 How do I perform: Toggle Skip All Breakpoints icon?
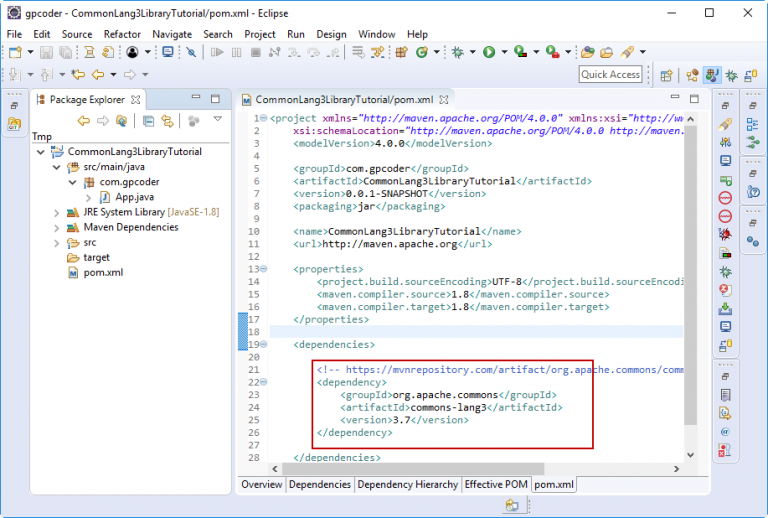click(192, 52)
